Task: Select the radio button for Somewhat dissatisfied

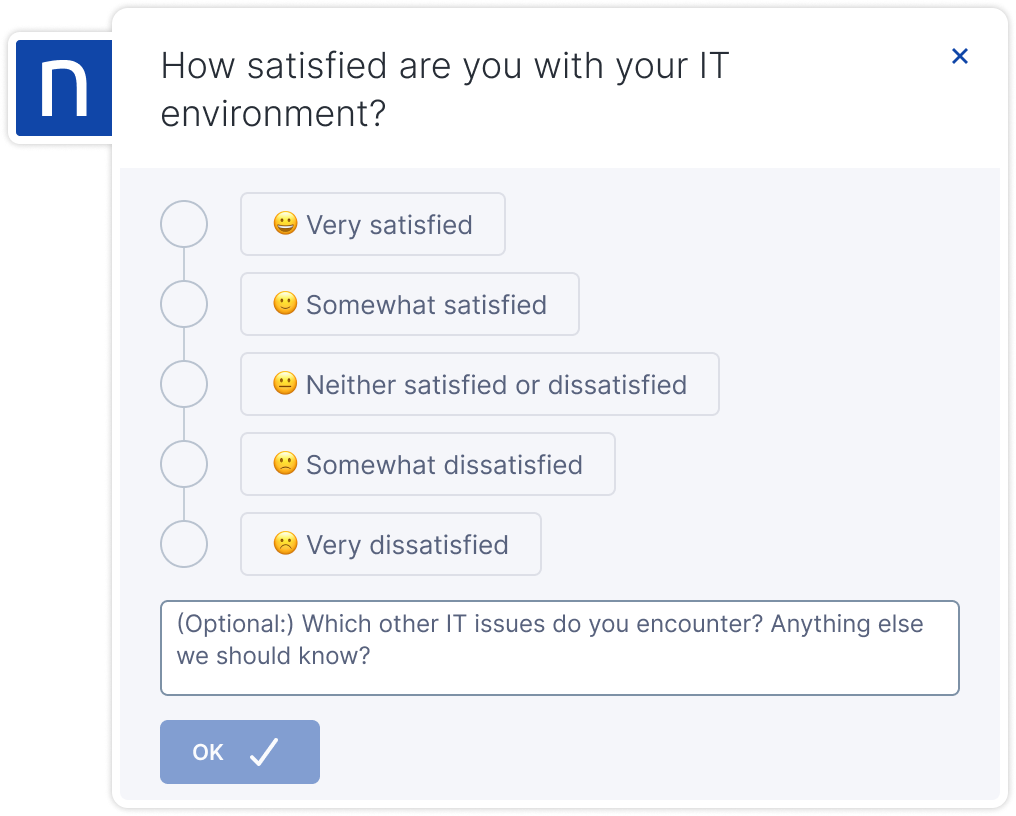Action: tap(184, 464)
